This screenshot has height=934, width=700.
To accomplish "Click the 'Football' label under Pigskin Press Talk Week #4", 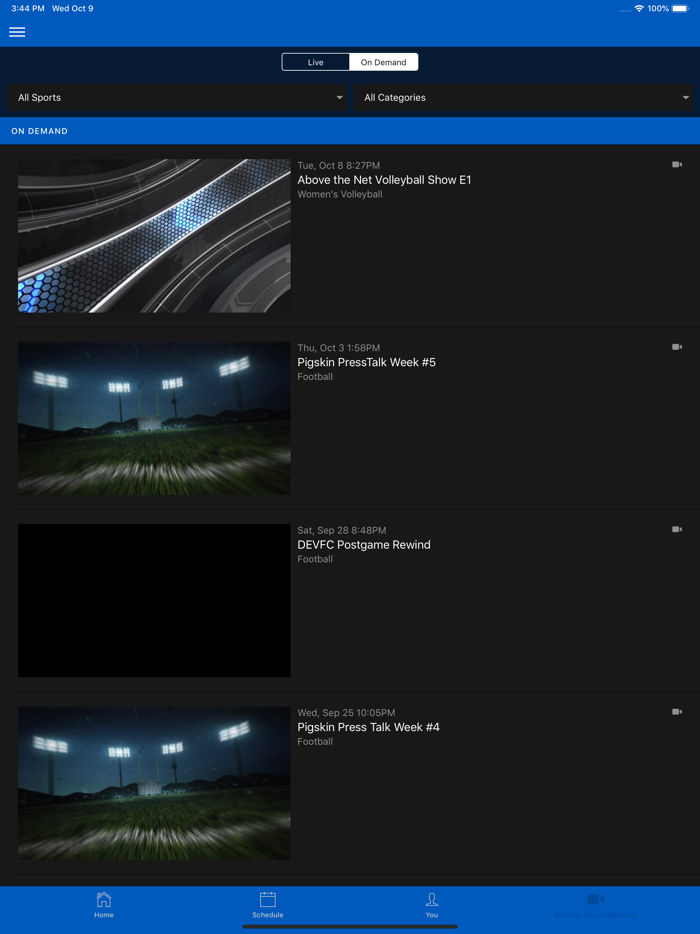I will point(315,741).
